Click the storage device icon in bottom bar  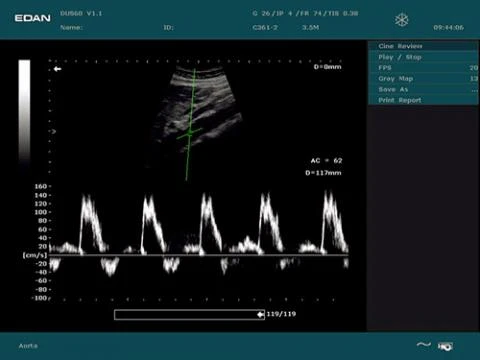[x=445, y=347]
